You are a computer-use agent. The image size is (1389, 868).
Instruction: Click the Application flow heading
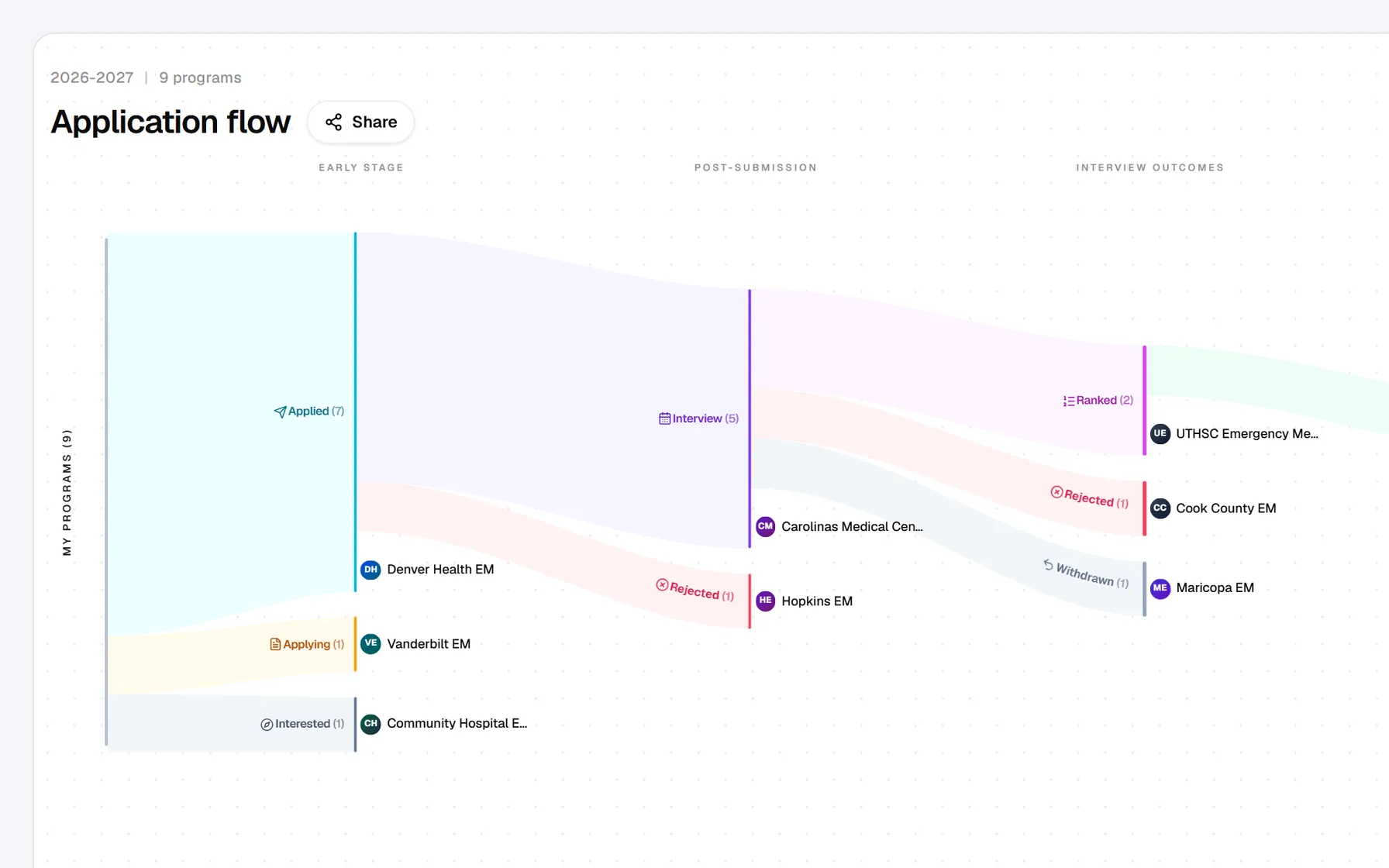tap(171, 122)
